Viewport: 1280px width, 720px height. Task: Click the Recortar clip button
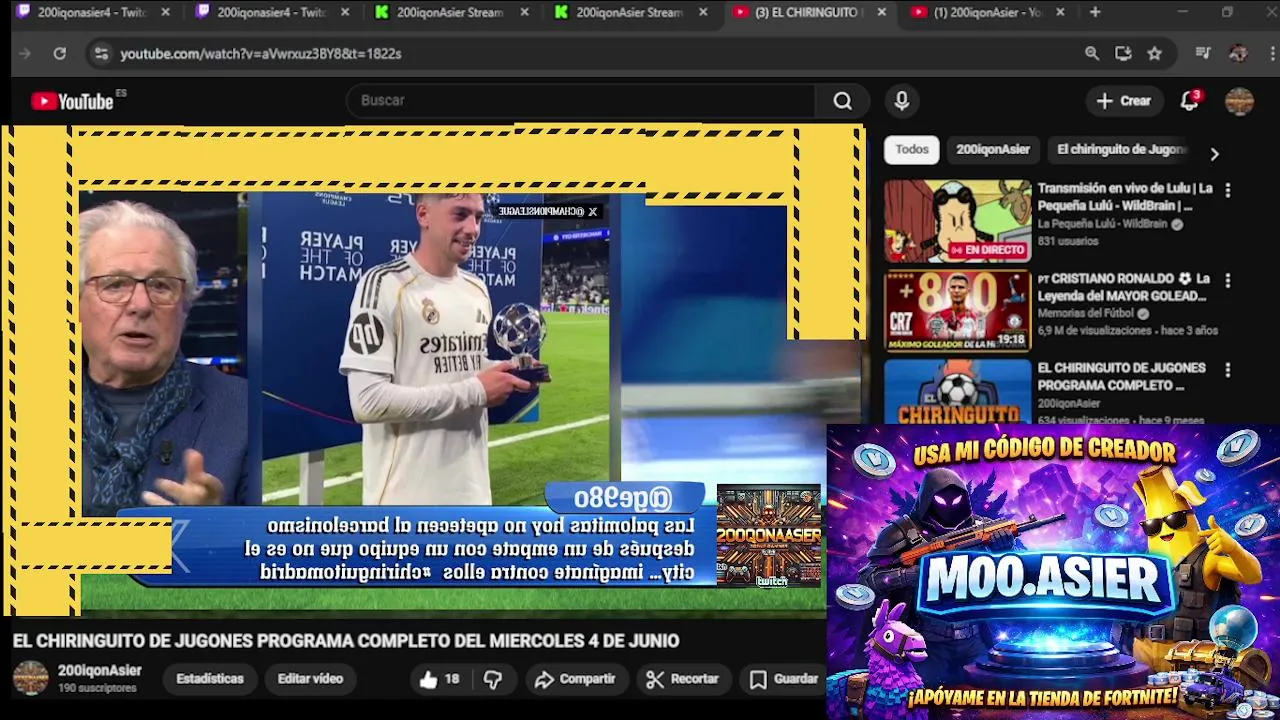[683, 679]
